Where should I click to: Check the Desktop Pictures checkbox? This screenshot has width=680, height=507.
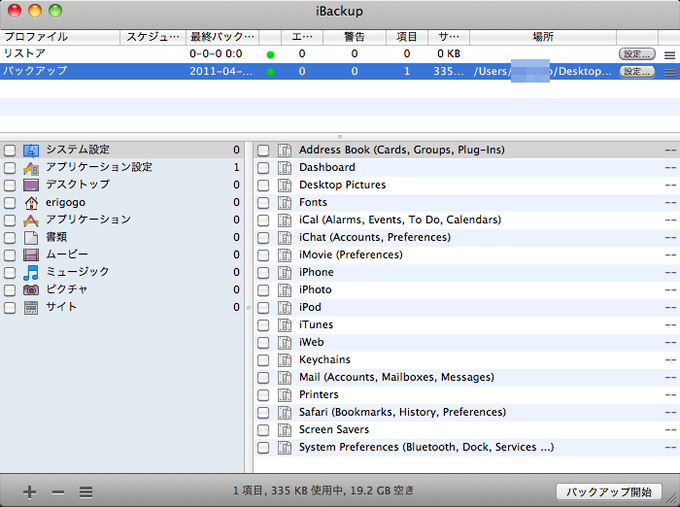click(263, 186)
